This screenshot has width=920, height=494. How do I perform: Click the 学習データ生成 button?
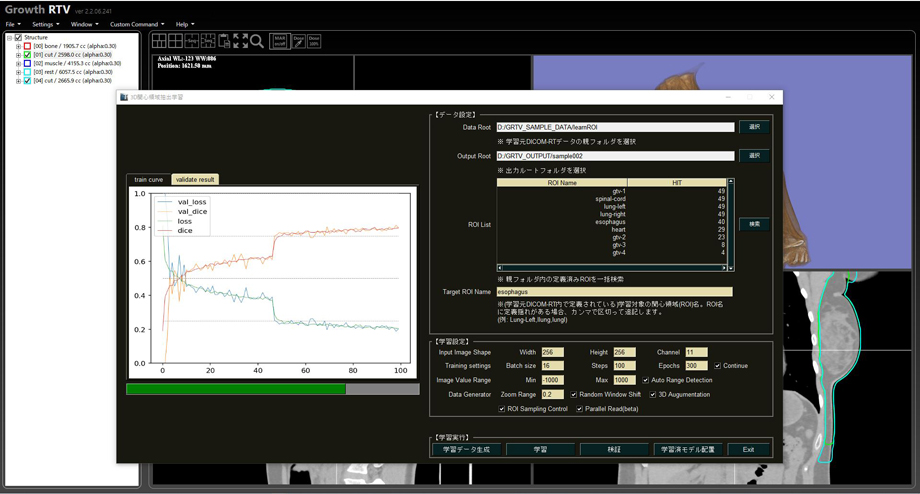(x=466, y=449)
